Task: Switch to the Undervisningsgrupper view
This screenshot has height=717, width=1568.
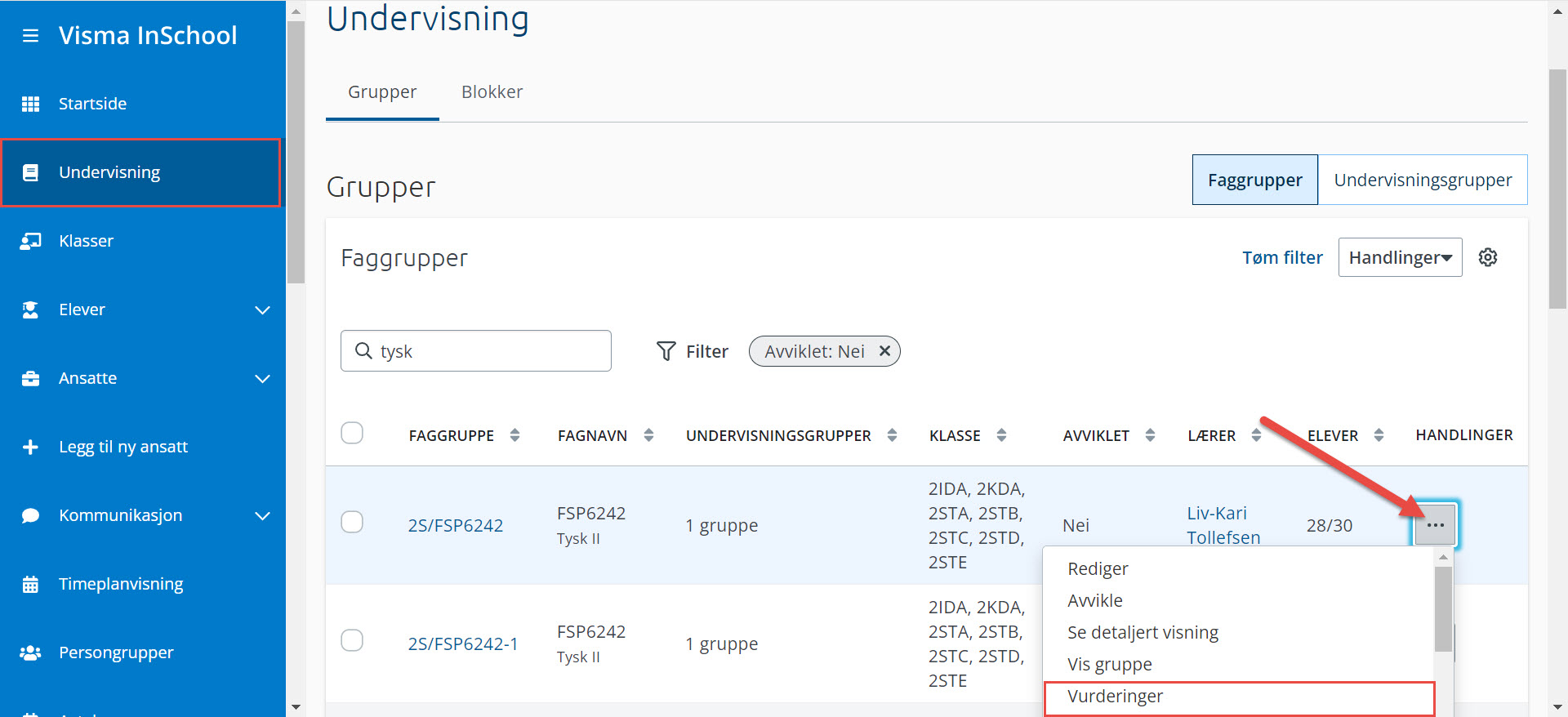Action: (x=1422, y=180)
